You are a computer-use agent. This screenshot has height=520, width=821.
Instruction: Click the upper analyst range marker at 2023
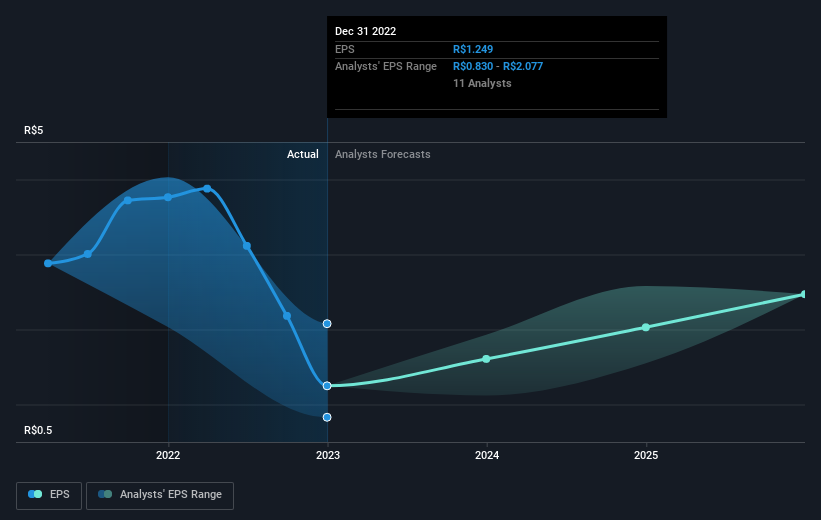point(327,324)
